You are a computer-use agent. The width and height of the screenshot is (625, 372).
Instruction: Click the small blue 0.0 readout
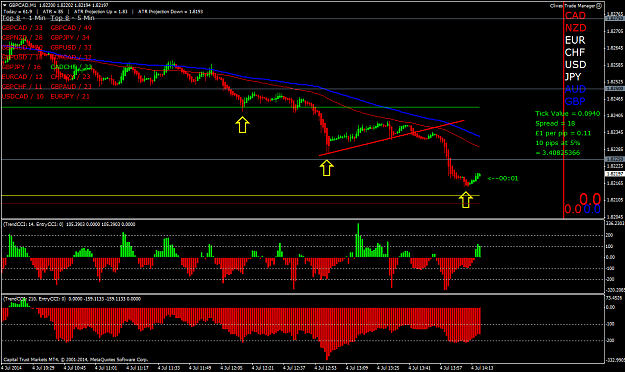tap(592, 209)
